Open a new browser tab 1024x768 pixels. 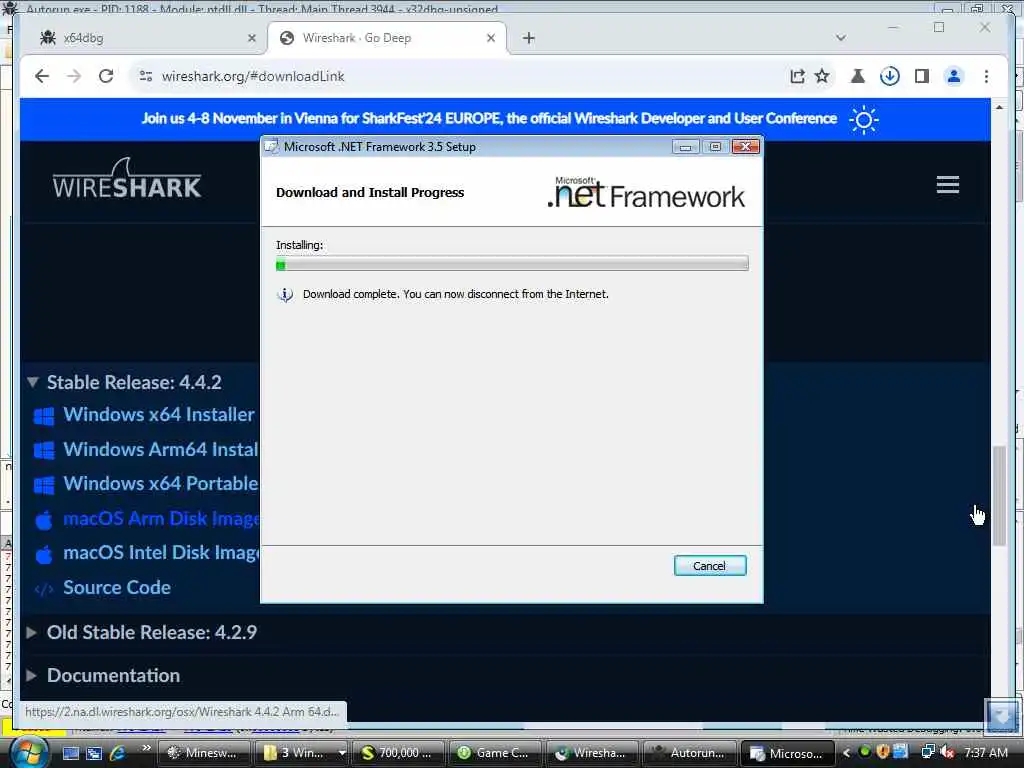528,38
